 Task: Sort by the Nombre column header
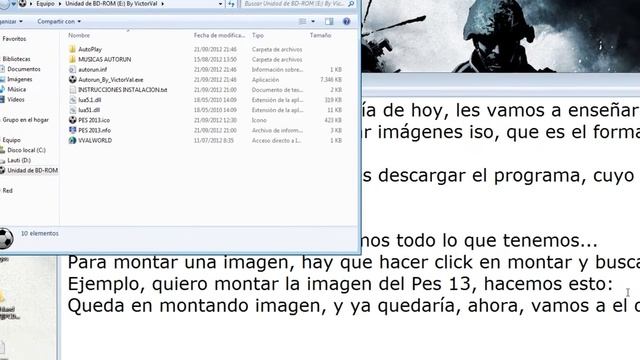coord(79,36)
